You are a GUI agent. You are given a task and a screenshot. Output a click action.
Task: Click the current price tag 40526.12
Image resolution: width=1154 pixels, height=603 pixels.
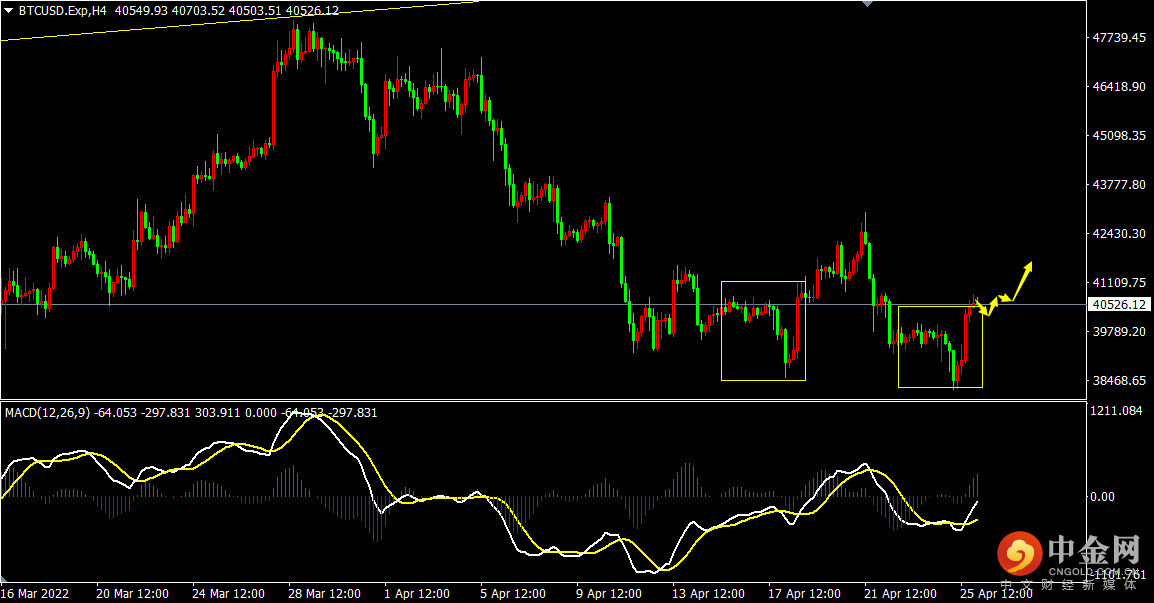pos(1119,305)
